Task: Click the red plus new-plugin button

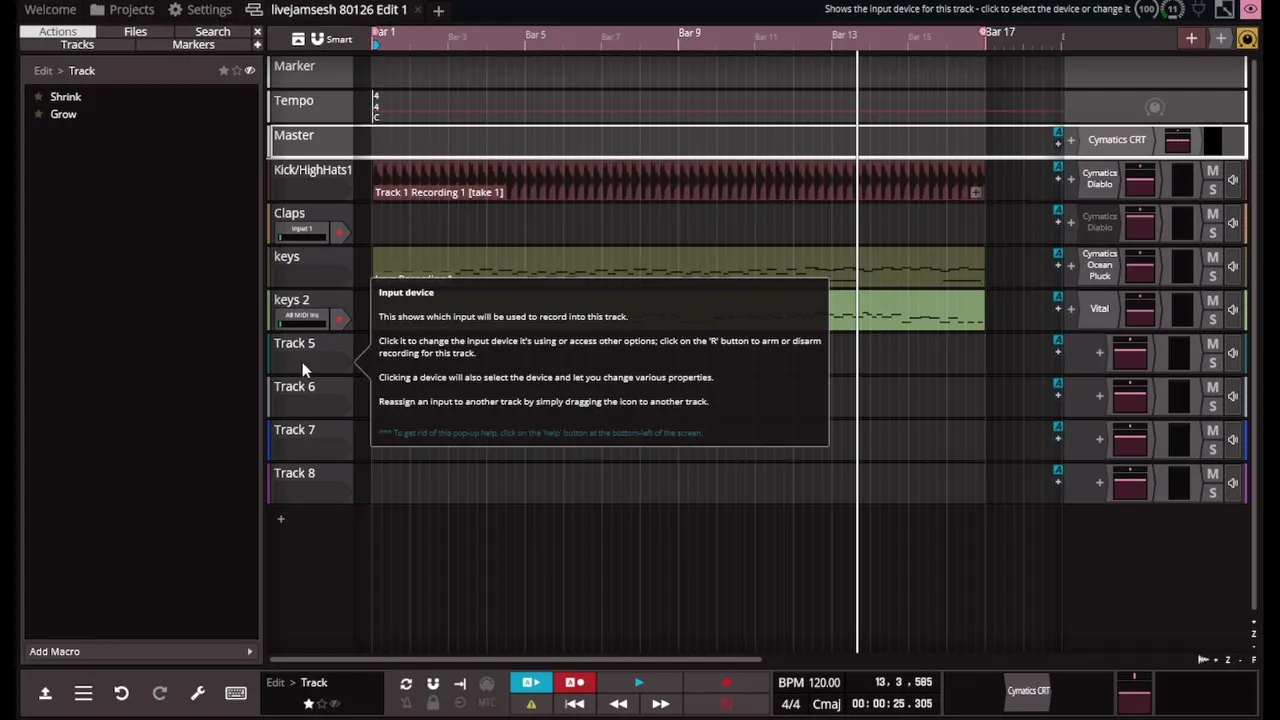Action: pos(1191,39)
